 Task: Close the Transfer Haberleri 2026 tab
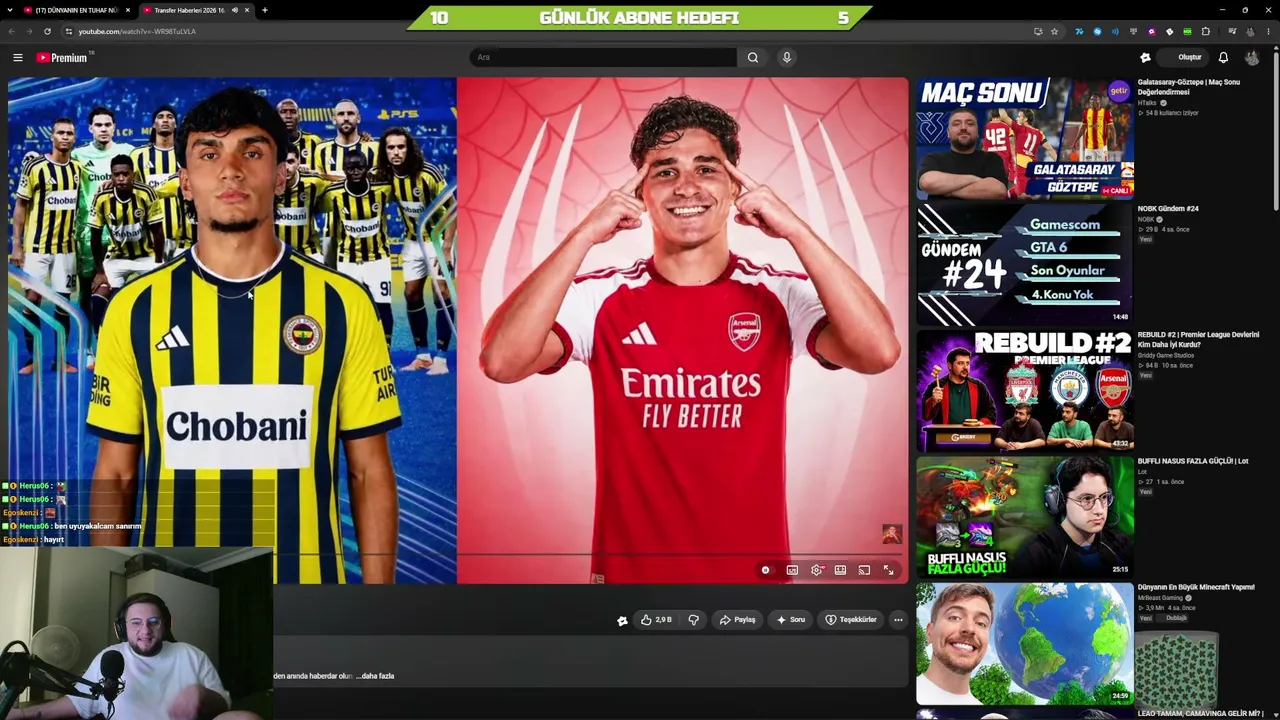click(247, 10)
